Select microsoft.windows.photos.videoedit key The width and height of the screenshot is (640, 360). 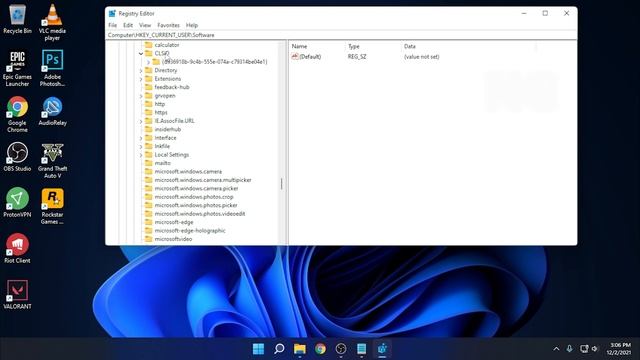pos(200,214)
